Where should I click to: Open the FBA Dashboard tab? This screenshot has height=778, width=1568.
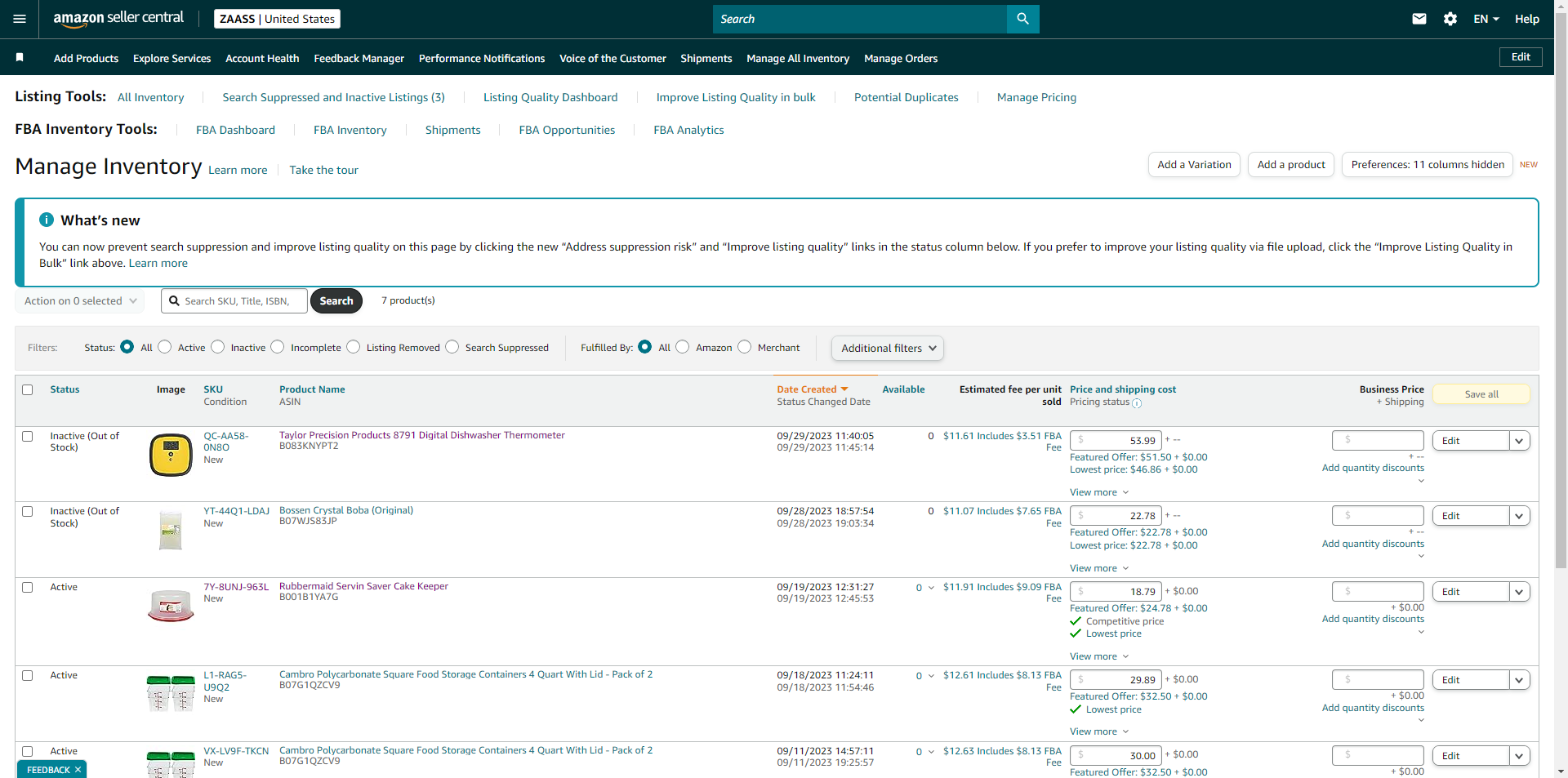click(235, 130)
